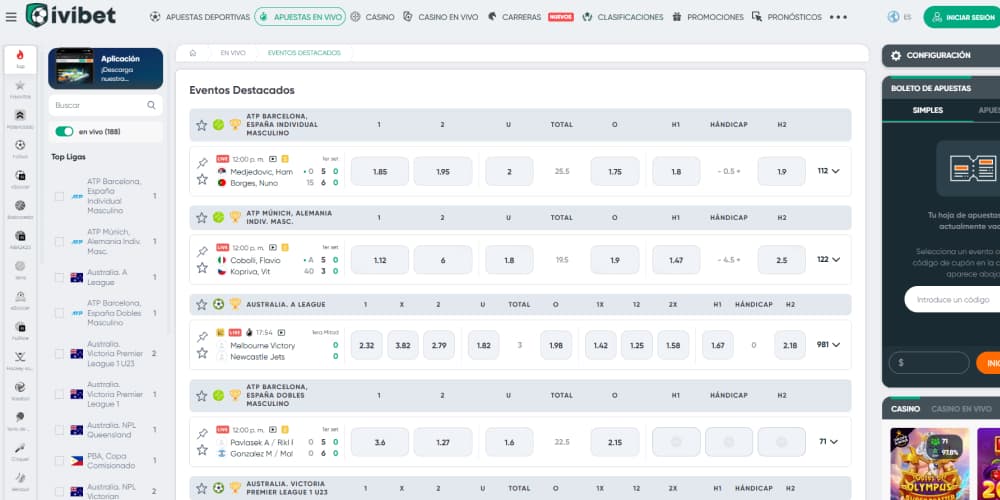Favorite the Australia A League header star

202,304
